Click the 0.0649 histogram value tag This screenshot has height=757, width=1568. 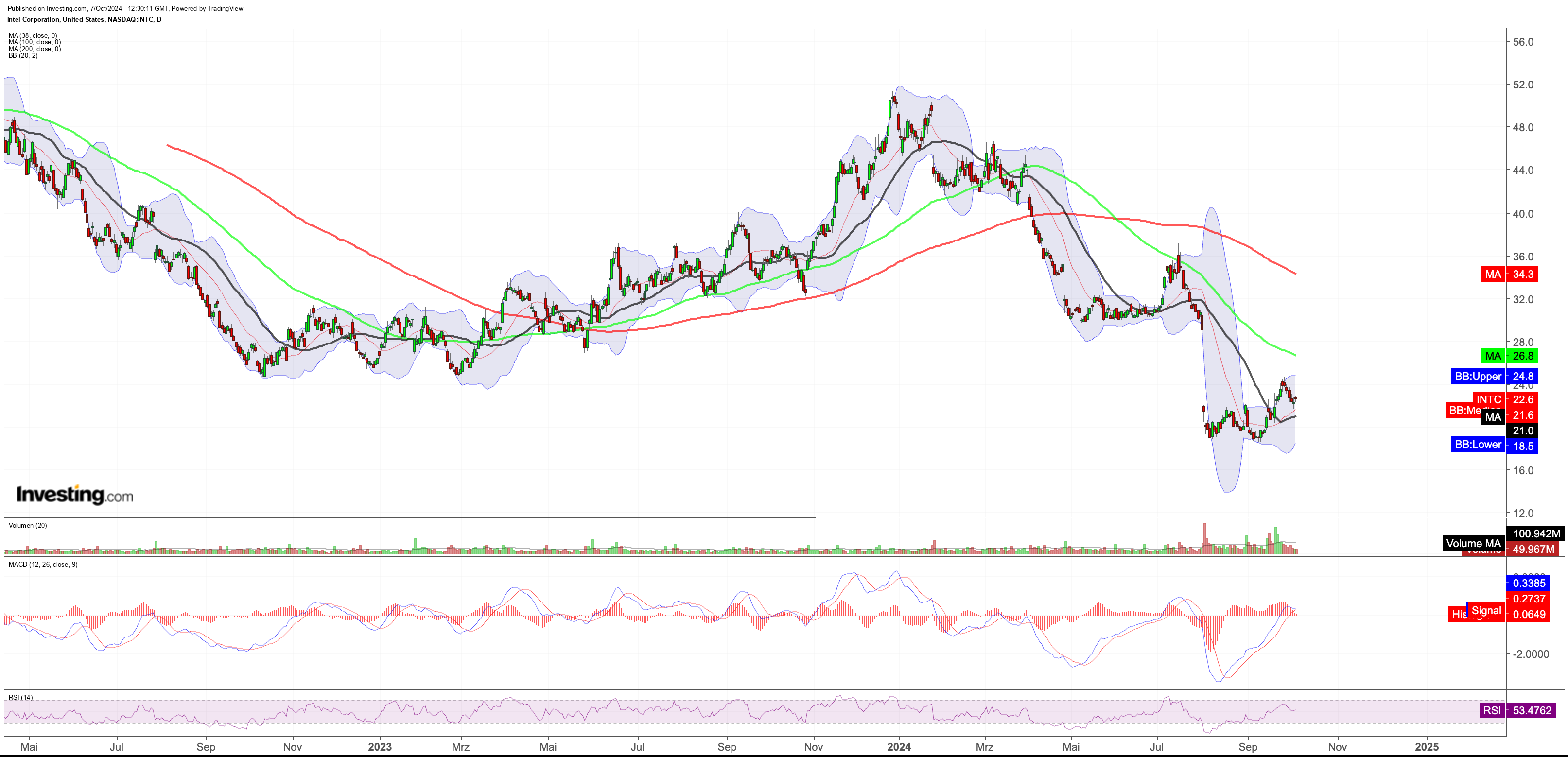(x=1529, y=614)
